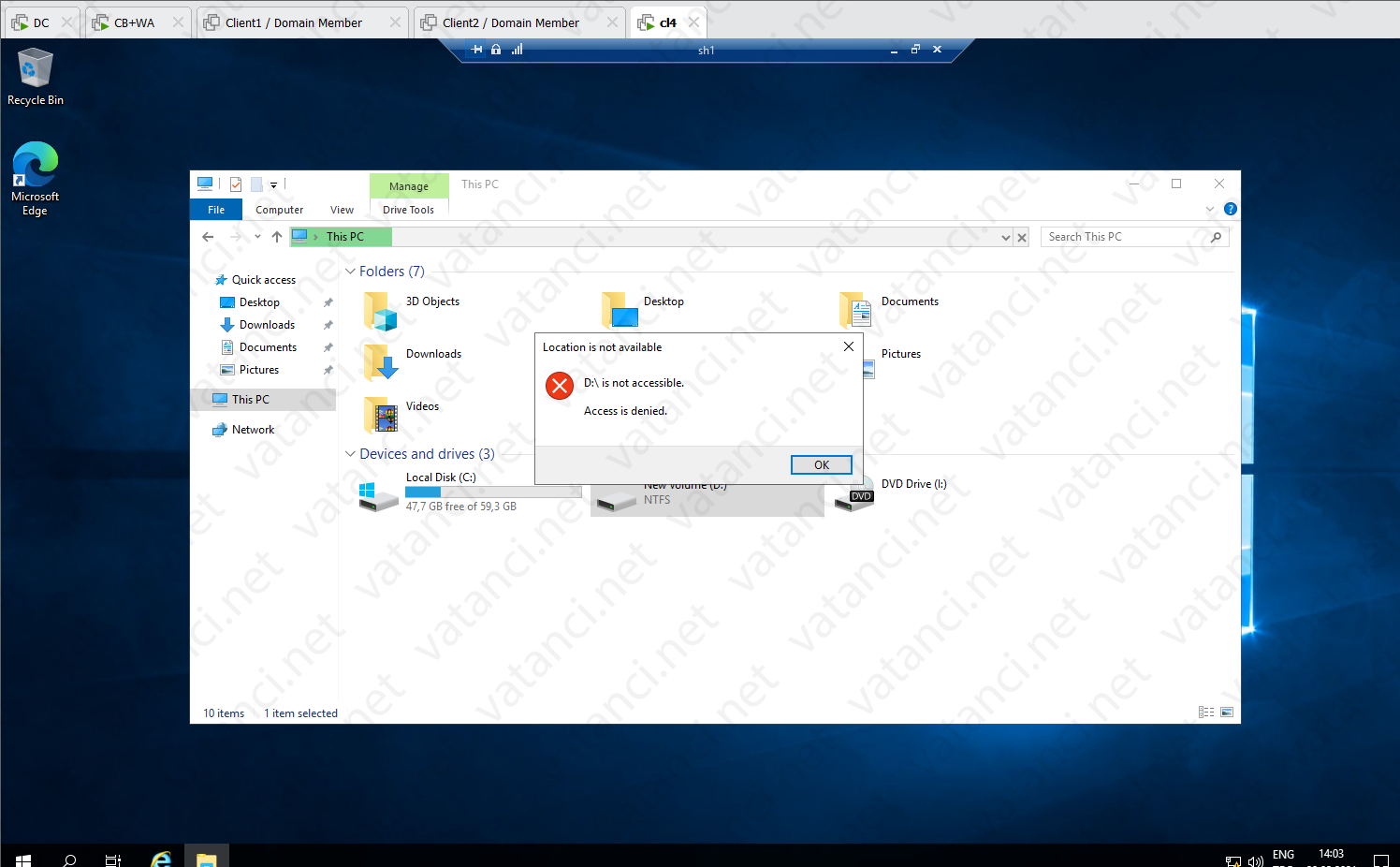Collapse the Folders (7) group
Screen dimensions: 1400x867
coord(350,271)
